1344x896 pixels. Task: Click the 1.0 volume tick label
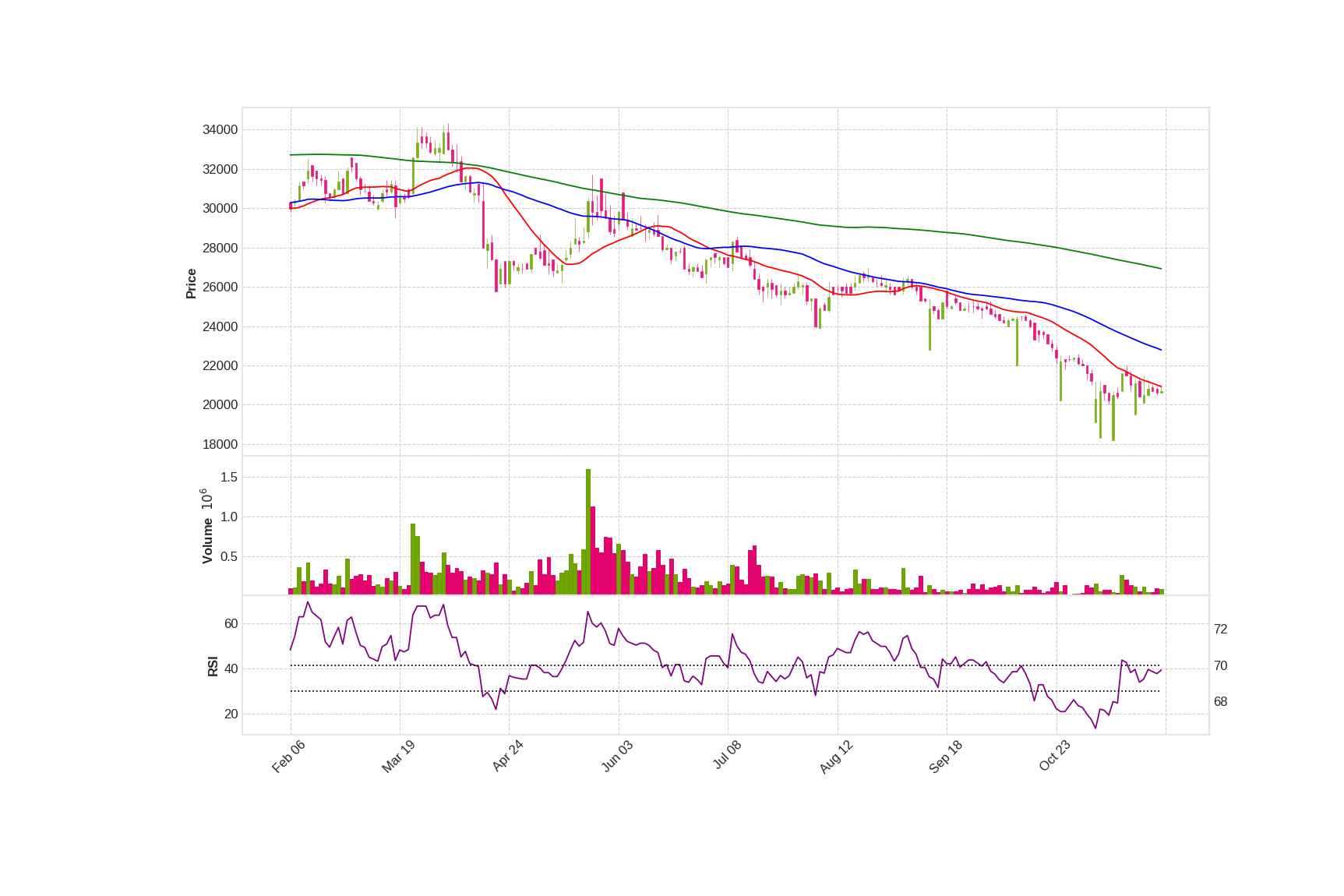229,517
